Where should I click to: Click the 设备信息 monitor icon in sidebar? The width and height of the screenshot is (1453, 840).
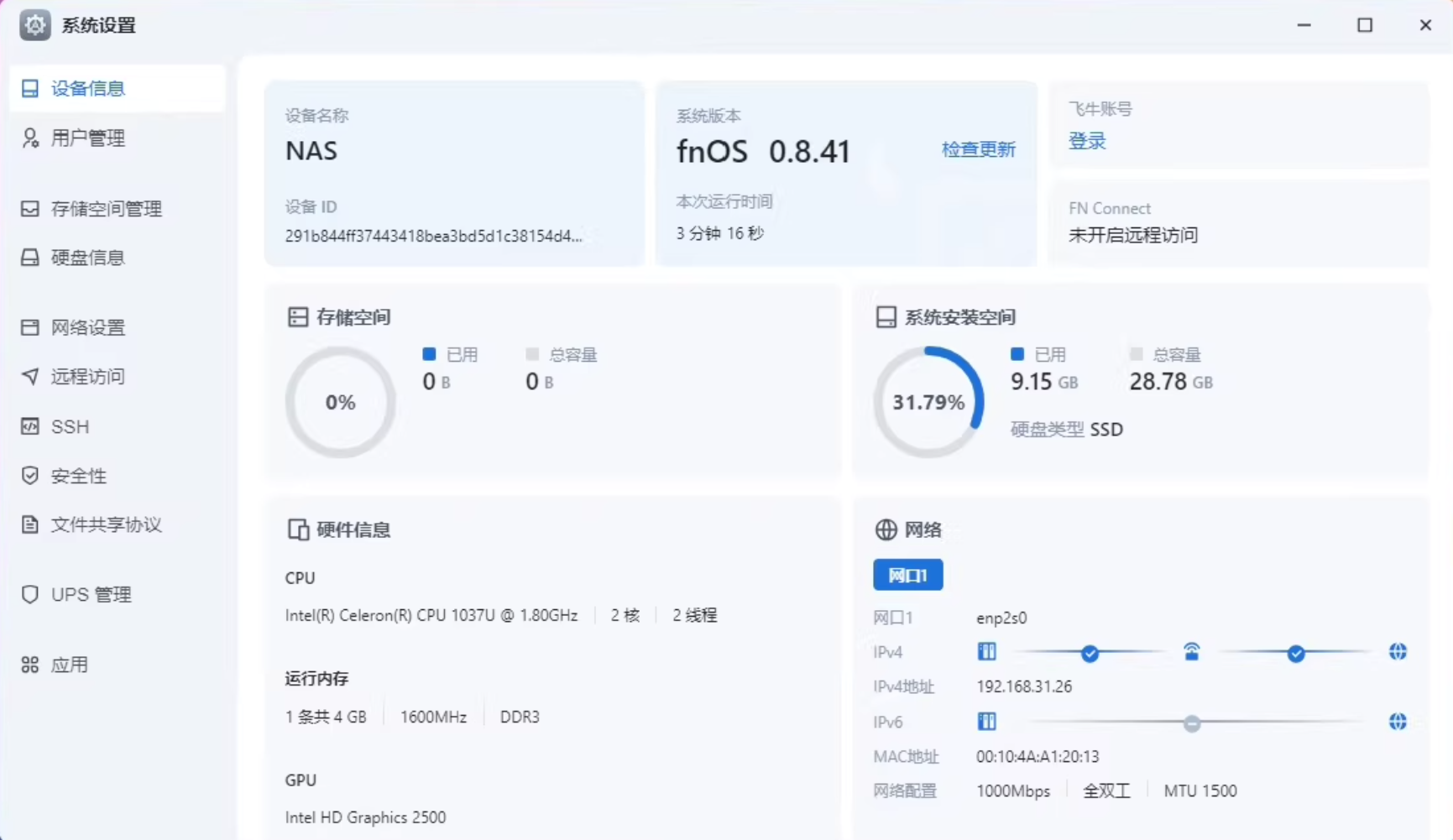click(30, 88)
